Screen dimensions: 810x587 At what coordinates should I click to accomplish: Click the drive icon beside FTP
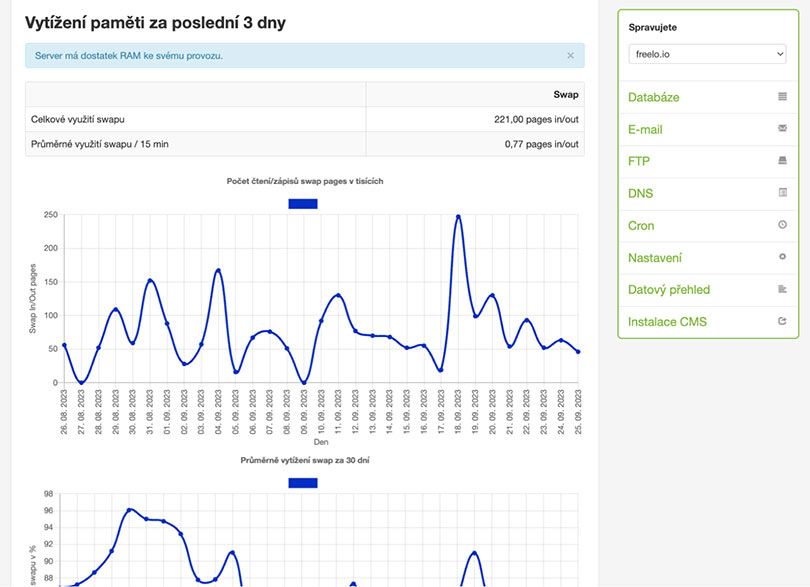782,161
